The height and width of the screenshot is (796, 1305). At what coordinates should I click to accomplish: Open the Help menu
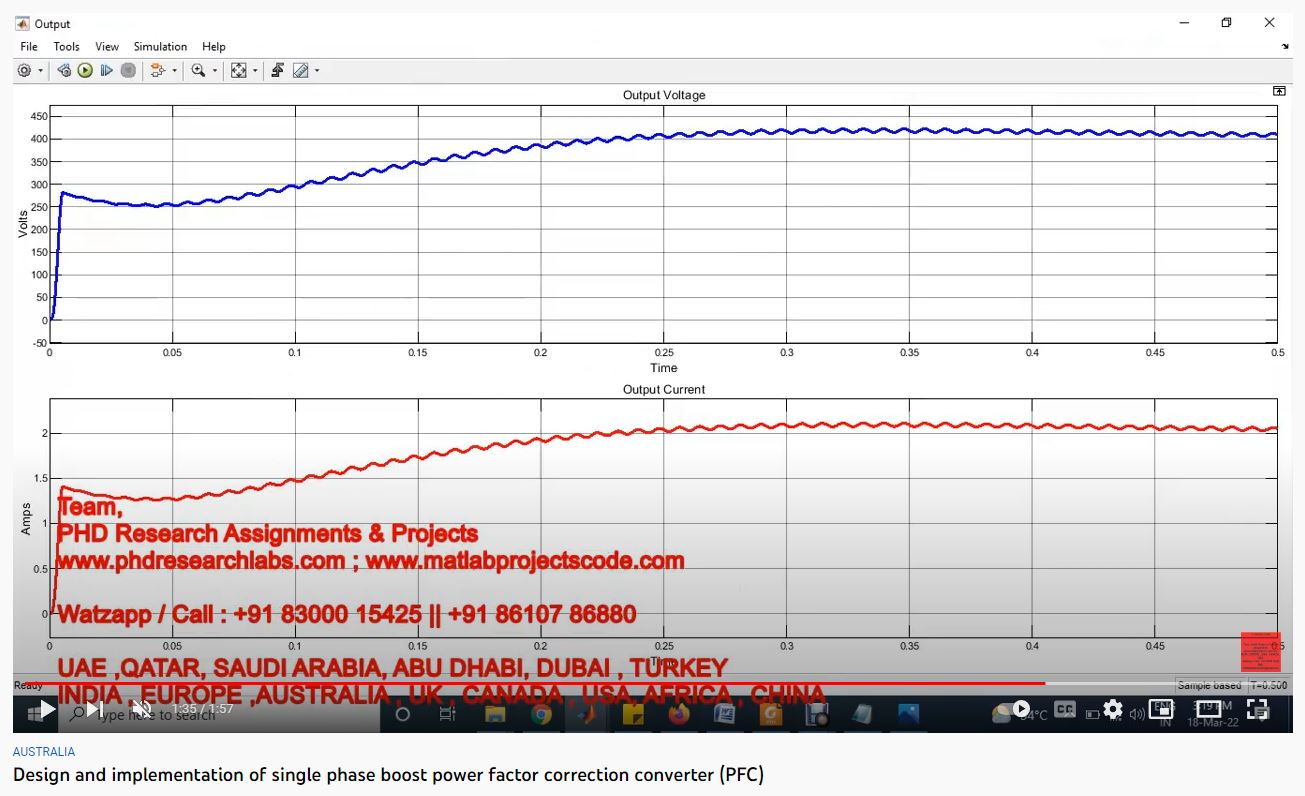coord(214,46)
